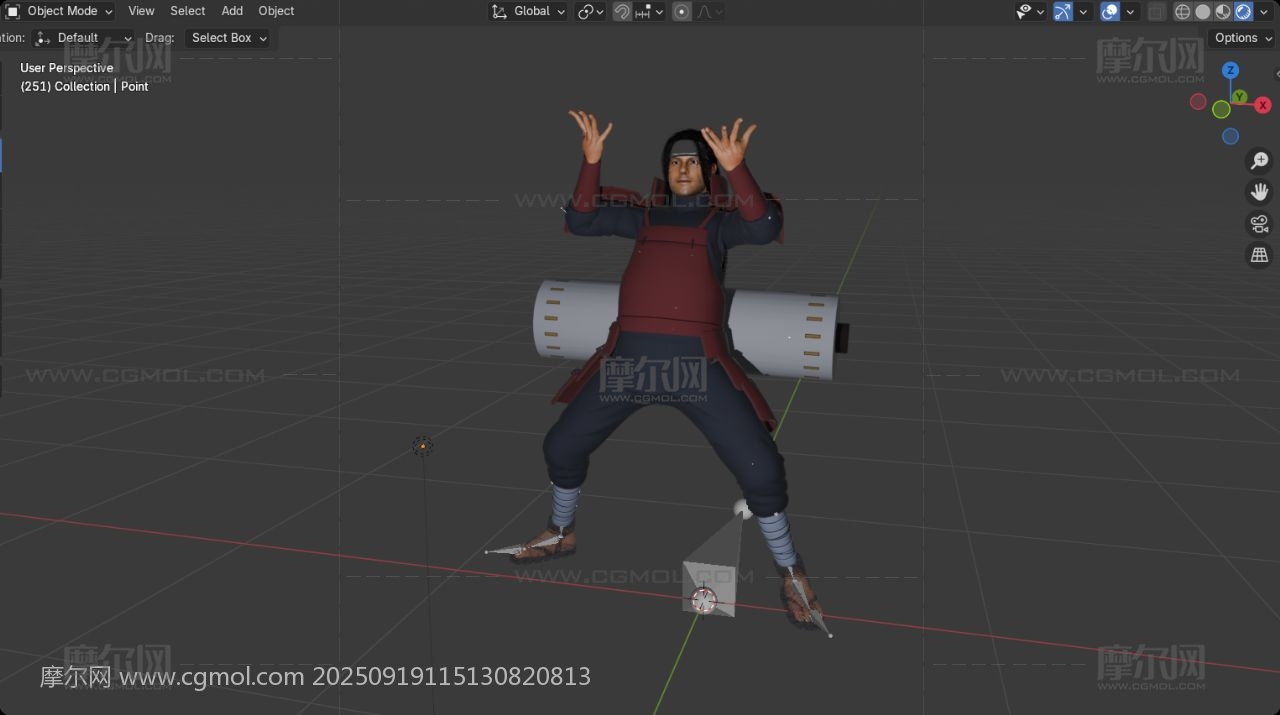Open the snapping options dropdown
Screen dimensions: 1280x715
[x=649, y=11]
